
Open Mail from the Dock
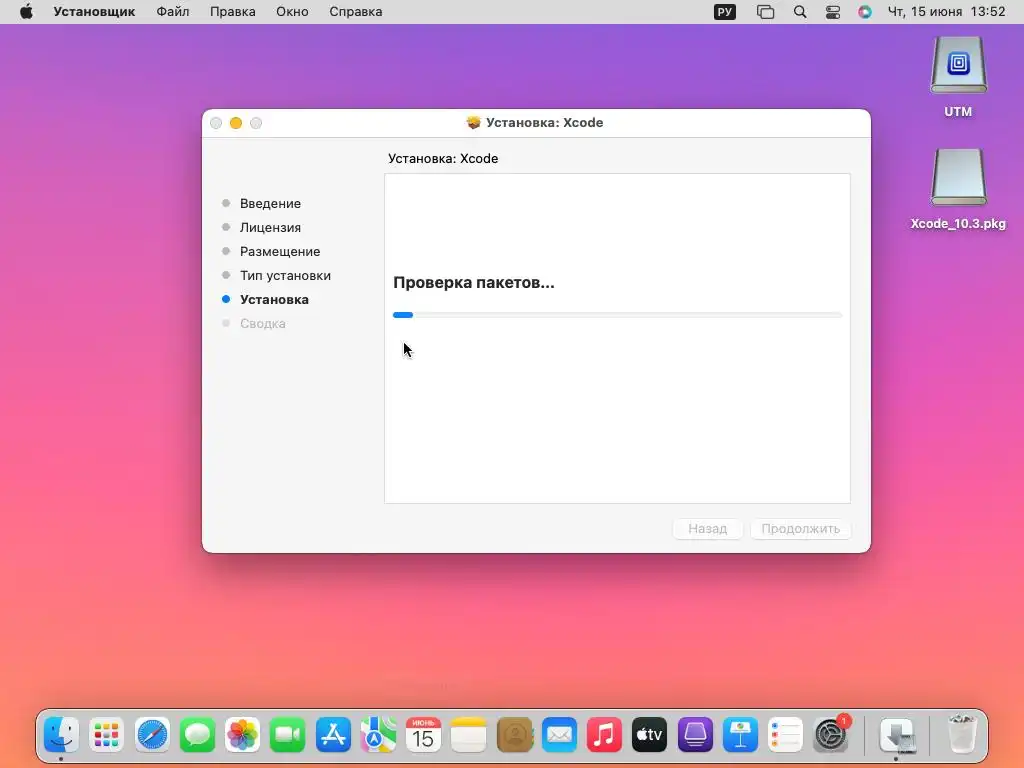559,735
